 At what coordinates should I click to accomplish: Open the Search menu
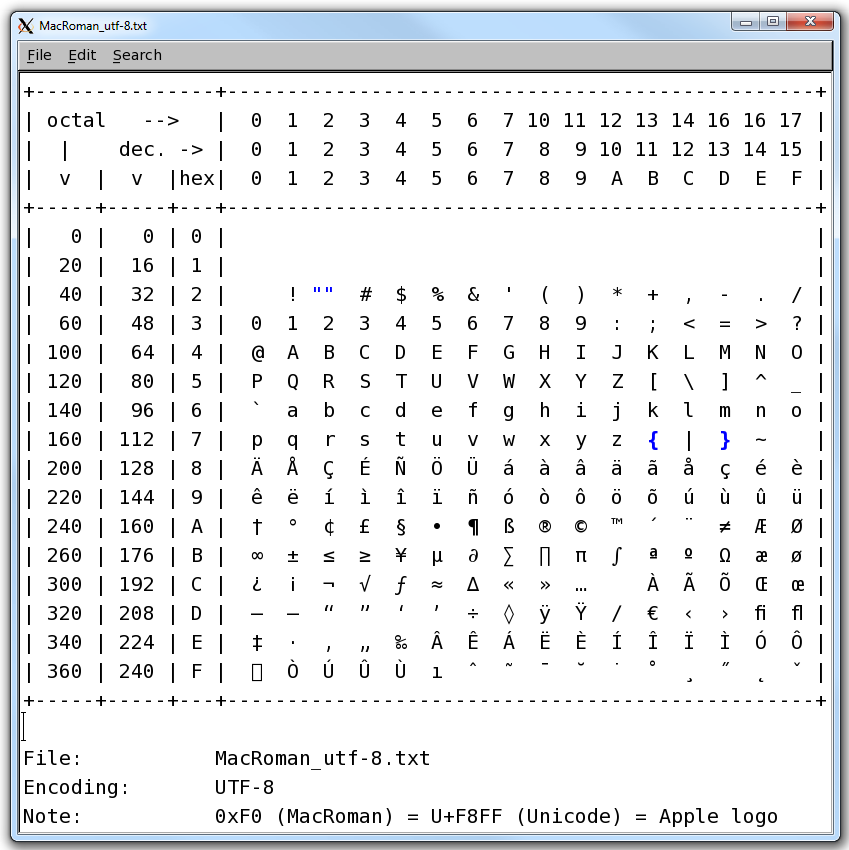pos(137,55)
